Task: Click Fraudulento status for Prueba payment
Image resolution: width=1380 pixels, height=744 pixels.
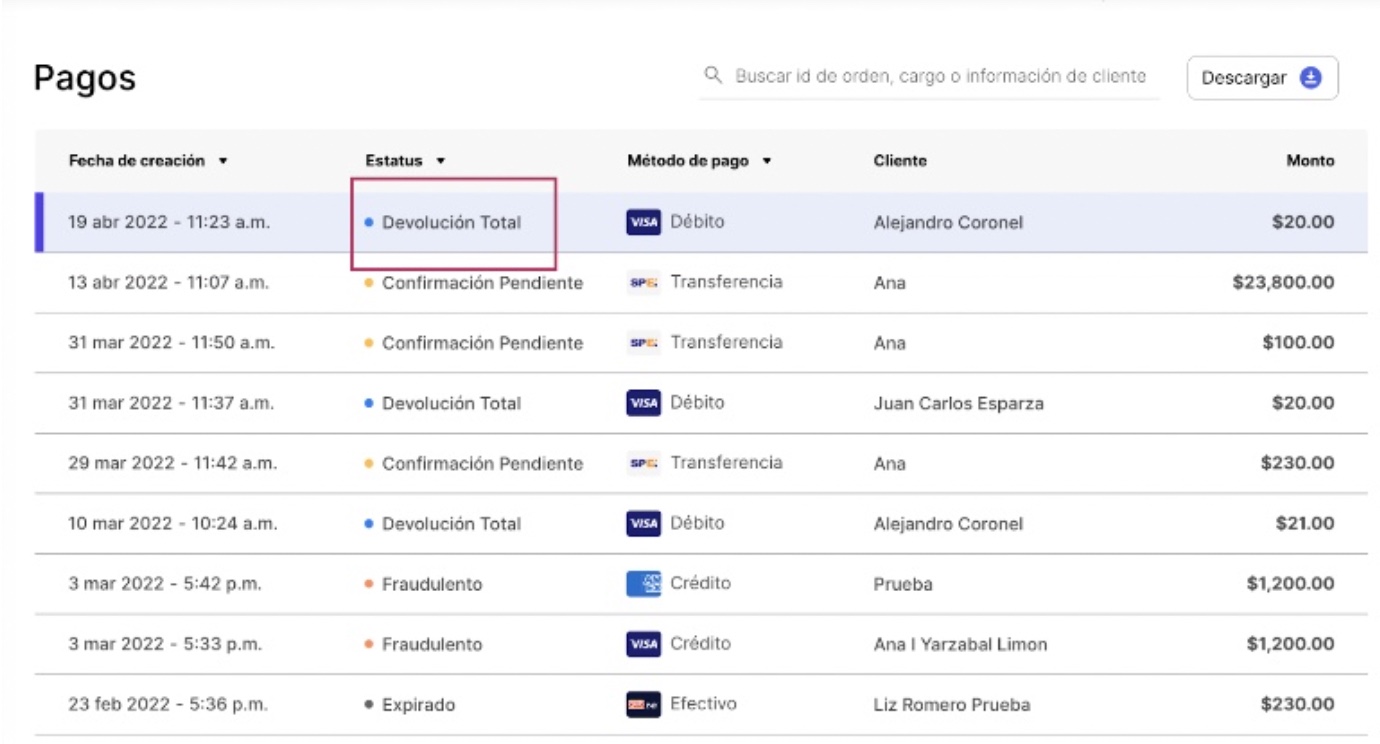Action: pos(431,584)
